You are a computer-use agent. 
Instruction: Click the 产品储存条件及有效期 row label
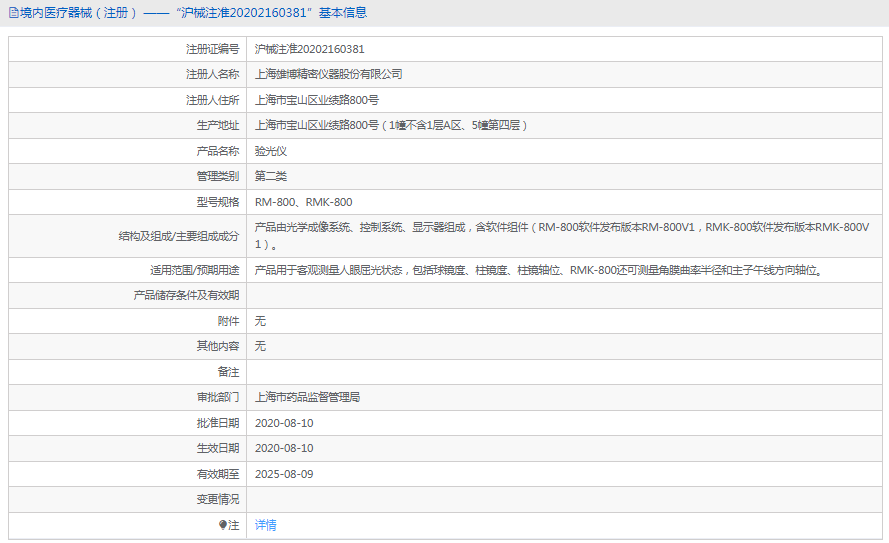186,295
